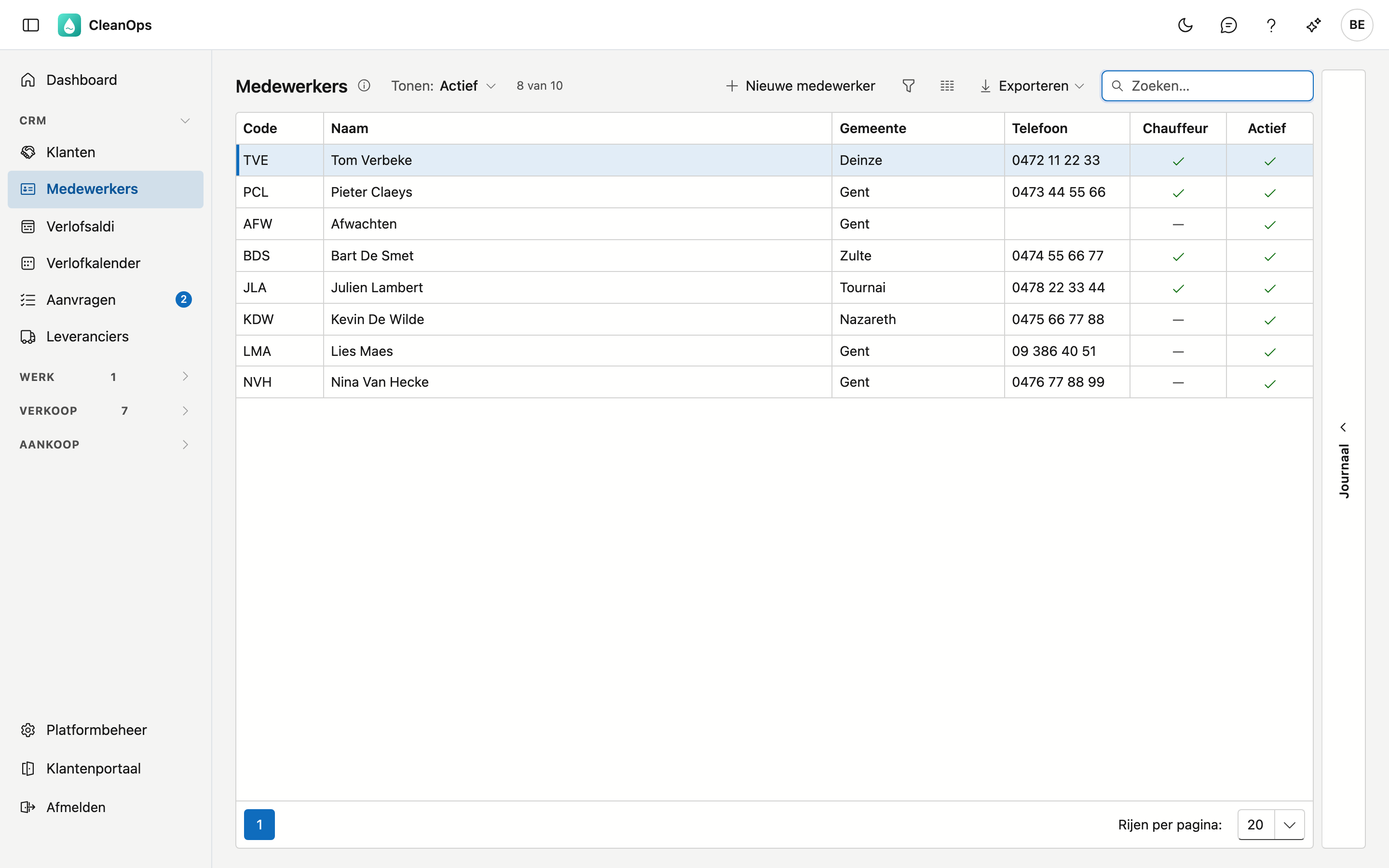Toggle Chauffeur check for Pieter Claeys

1178,193
